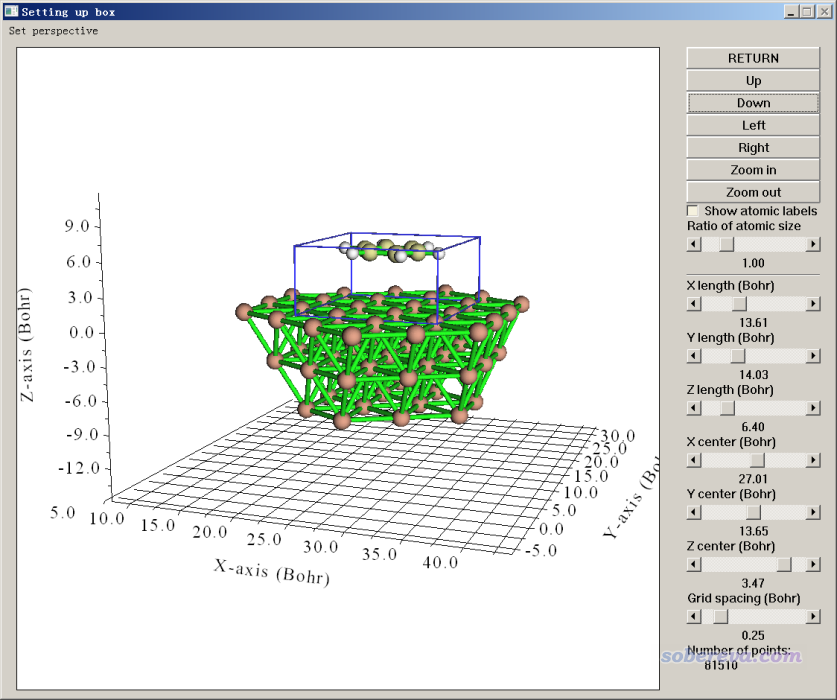Click the Y center slider thumb
The height and width of the screenshot is (700, 837).
[x=753, y=512]
